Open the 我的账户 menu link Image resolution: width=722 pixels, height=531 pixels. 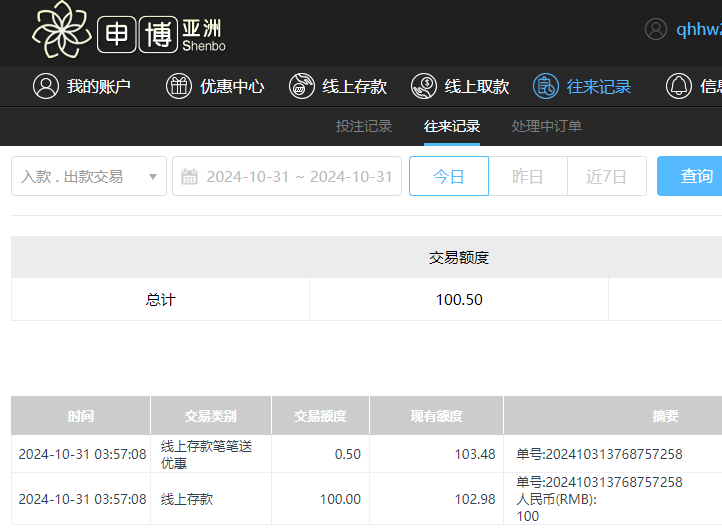(98, 86)
